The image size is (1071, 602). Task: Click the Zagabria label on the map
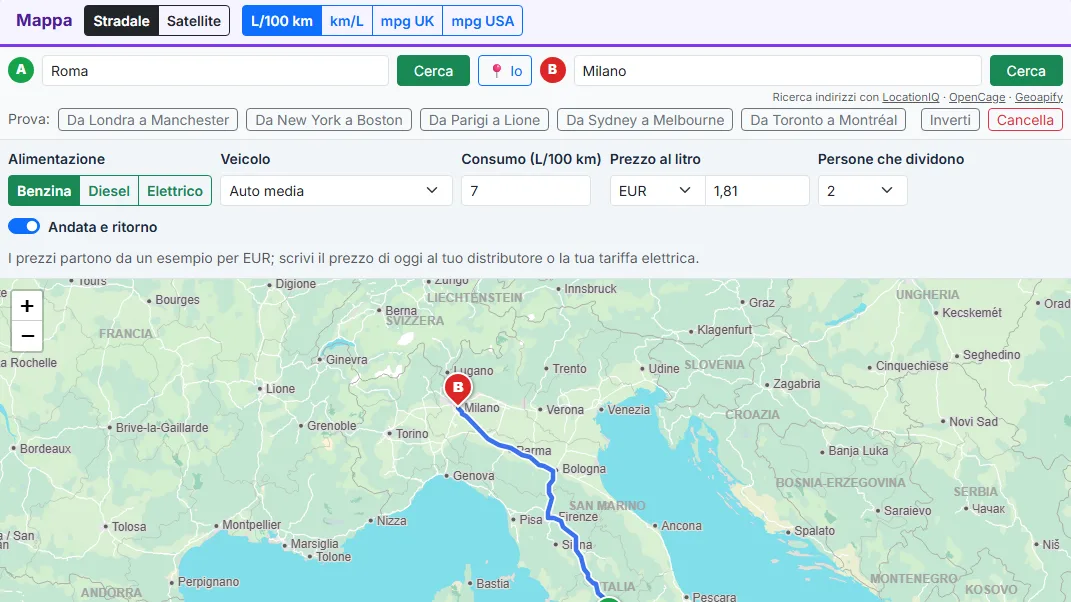click(x=796, y=384)
